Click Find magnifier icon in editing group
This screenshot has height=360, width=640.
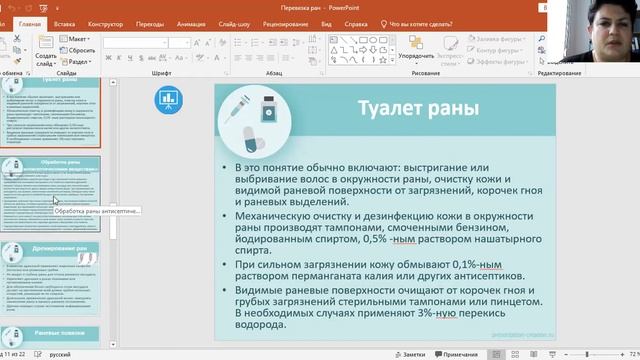click(x=542, y=38)
